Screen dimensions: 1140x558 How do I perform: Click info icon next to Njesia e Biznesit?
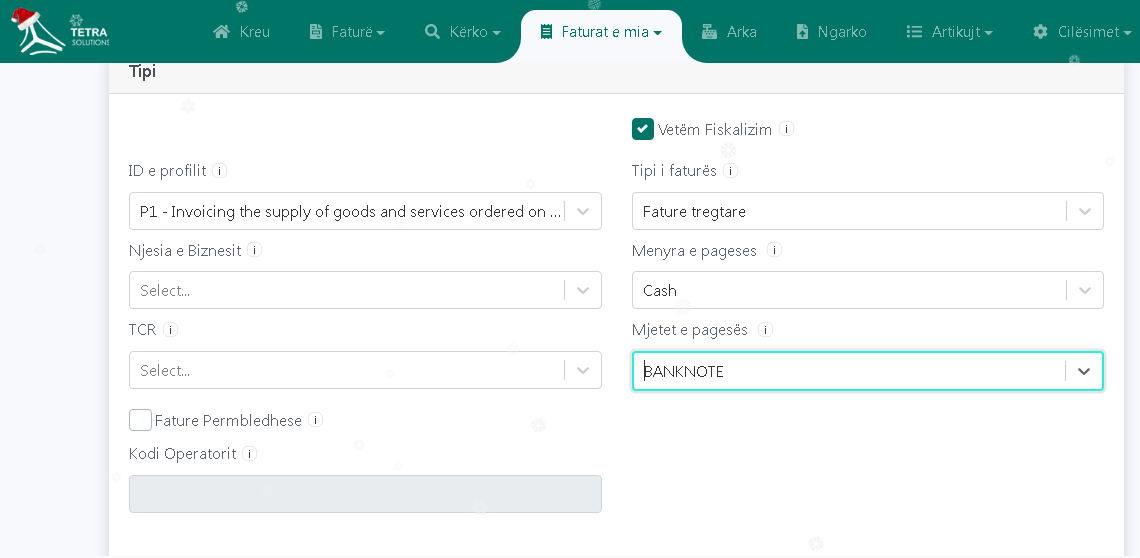(x=254, y=250)
